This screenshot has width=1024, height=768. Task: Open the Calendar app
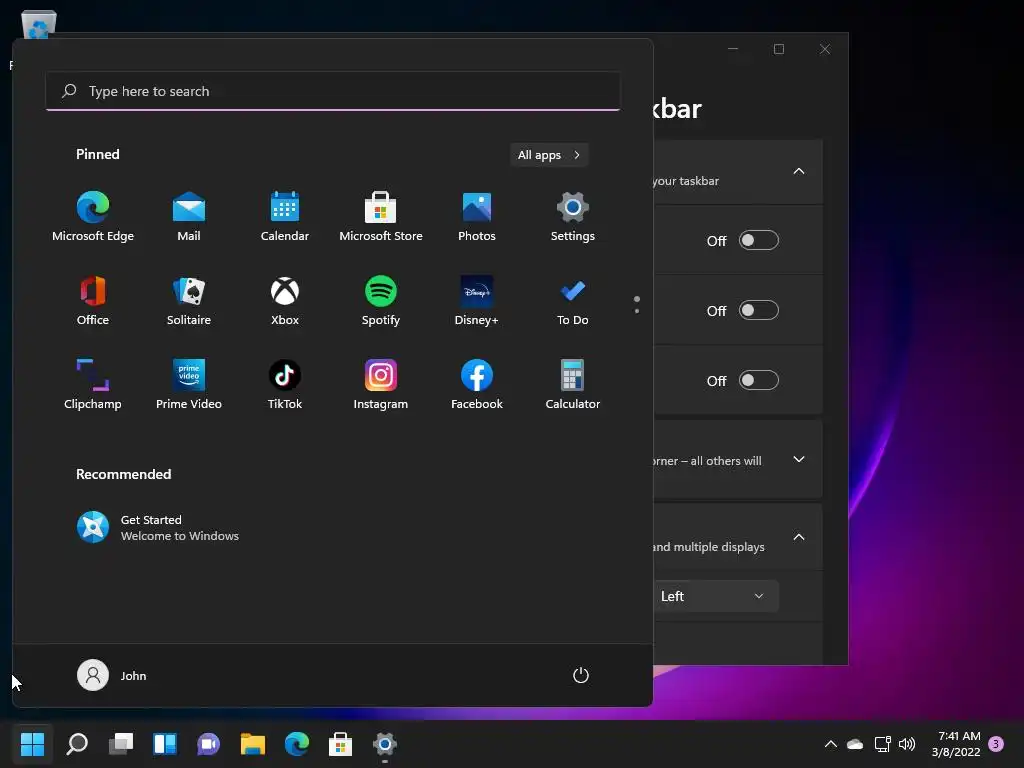285,217
